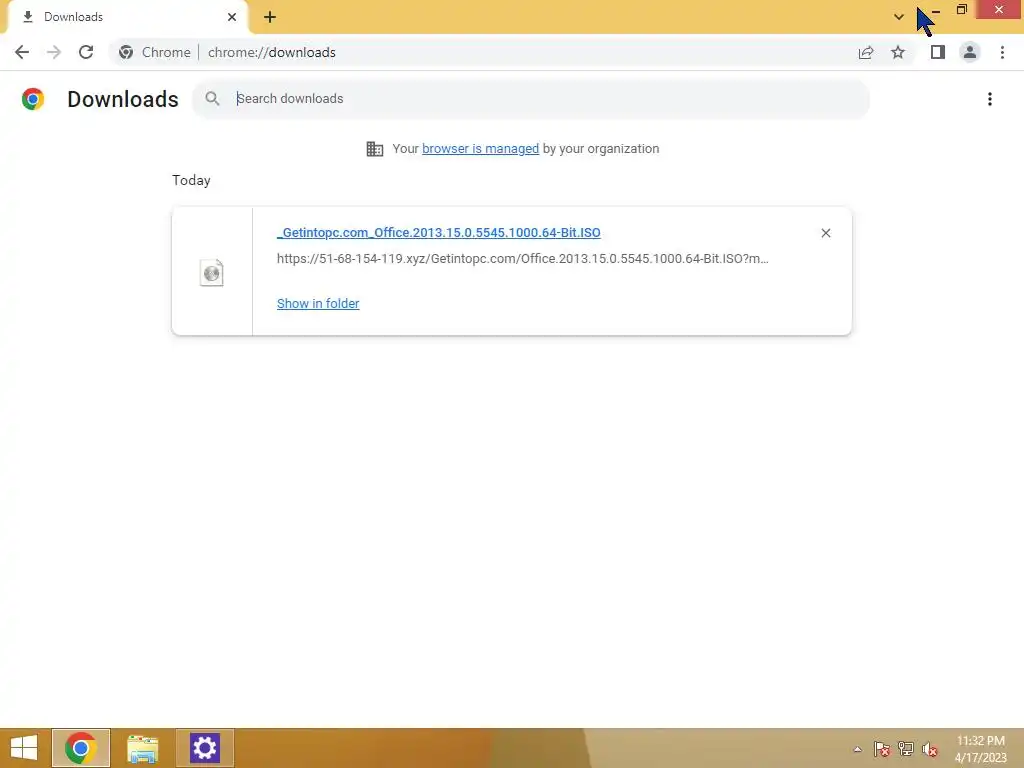Bookmark this tab with the star icon
Image resolution: width=1024 pixels, height=768 pixels.
point(898,52)
